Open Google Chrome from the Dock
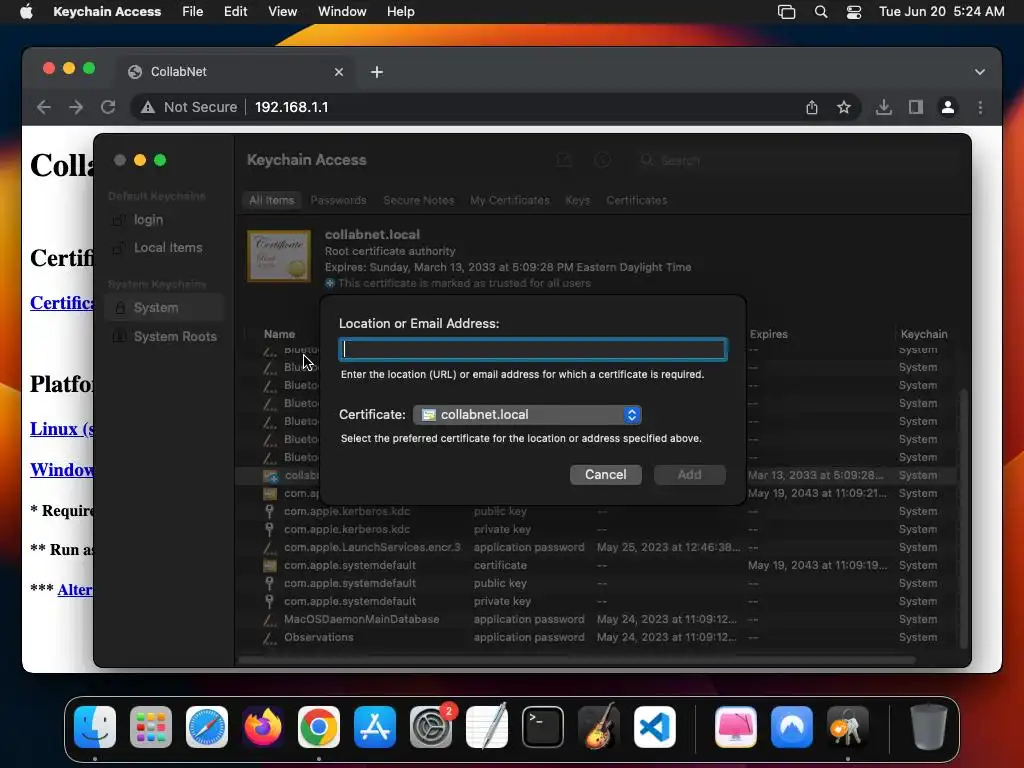This screenshot has height=768, width=1024. 319,727
